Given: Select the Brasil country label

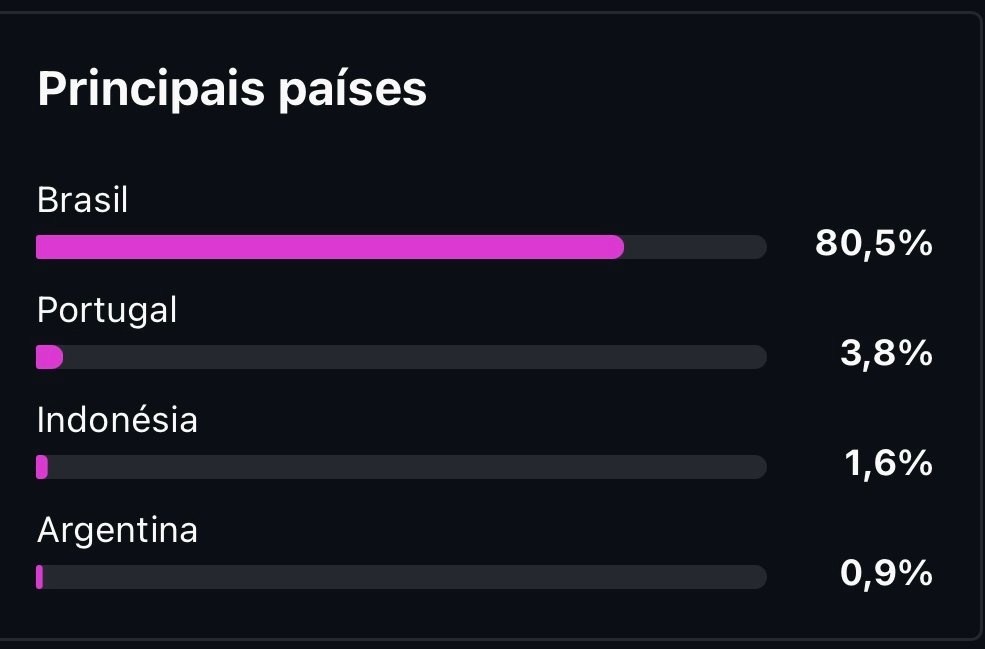Looking at the screenshot, I should [x=83, y=200].
